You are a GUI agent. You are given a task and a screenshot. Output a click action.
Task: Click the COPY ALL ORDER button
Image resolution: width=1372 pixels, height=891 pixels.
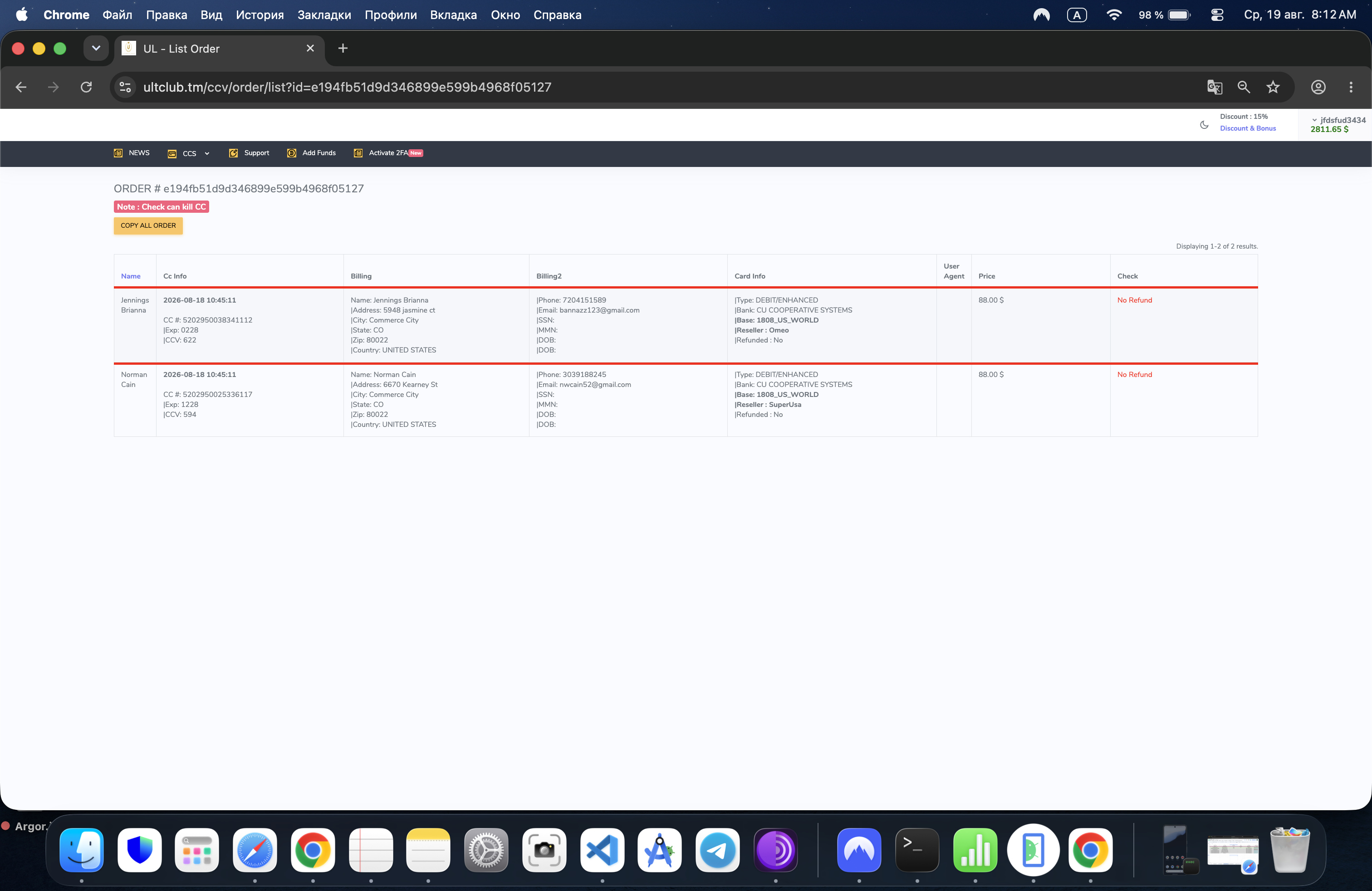[x=148, y=225]
